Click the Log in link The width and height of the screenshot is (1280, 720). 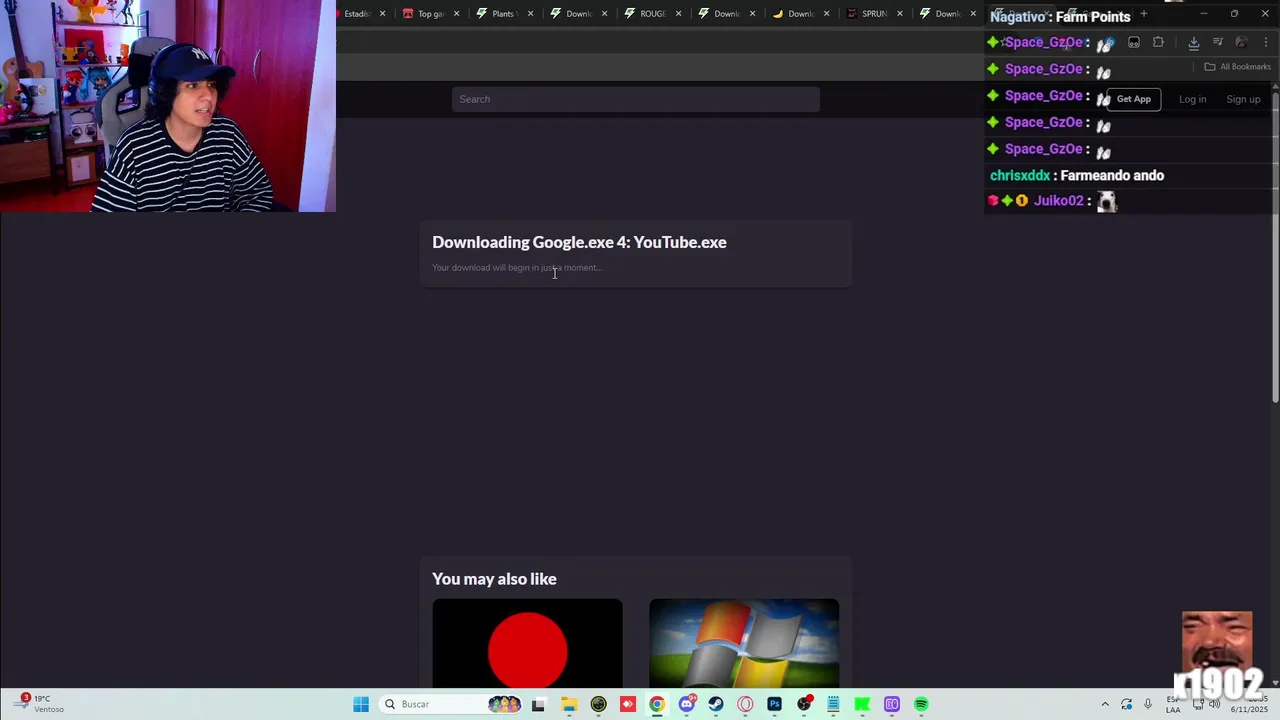[x=1192, y=99]
